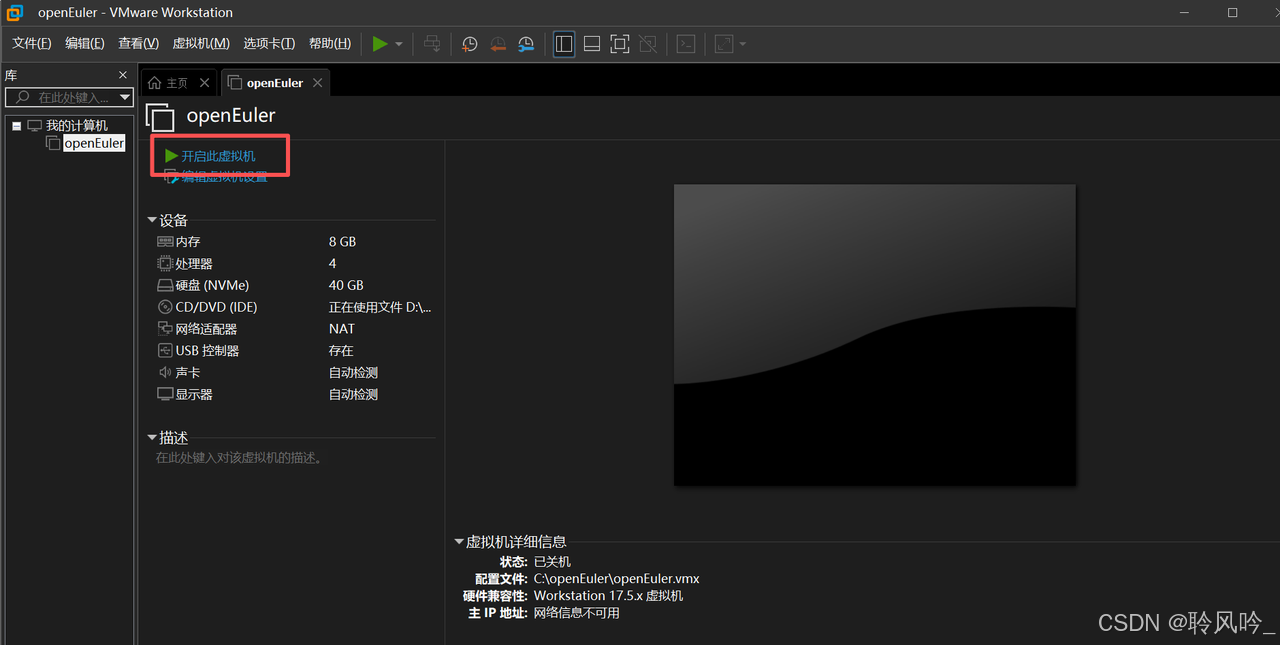Image resolution: width=1280 pixels, height=645 pixels.
Task: Collapse the 我的计算机 tree node
Action: point(17,126)
